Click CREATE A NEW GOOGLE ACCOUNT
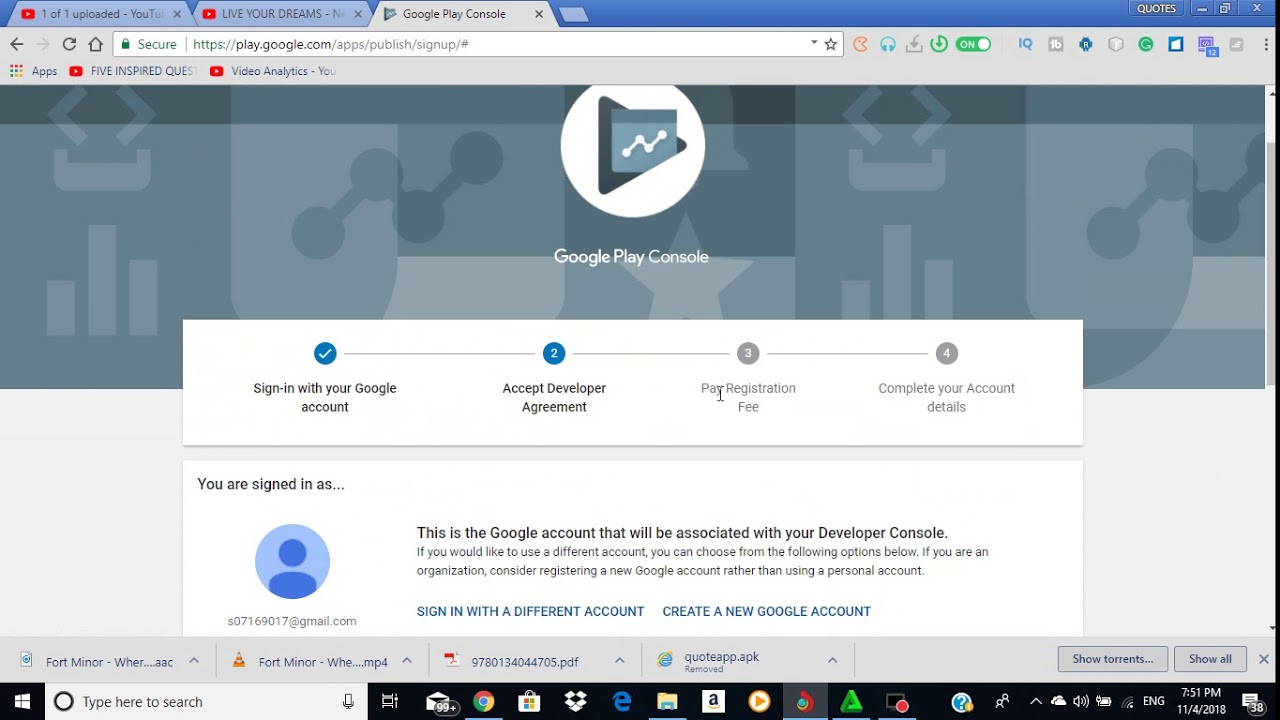This screenshot has height=720, width=1280. tap(766, 611)
